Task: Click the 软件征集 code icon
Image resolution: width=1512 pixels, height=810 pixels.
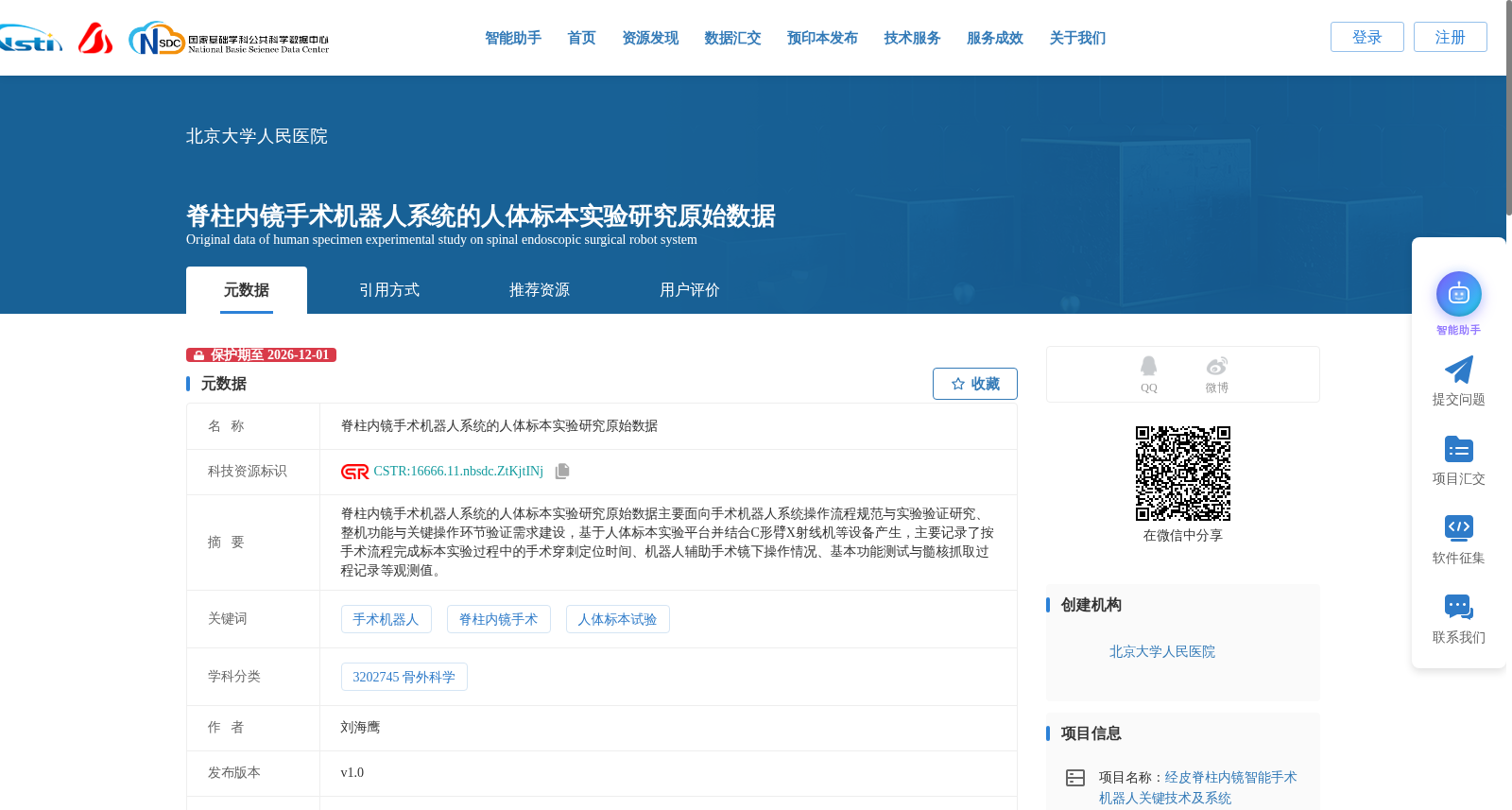Action: [1458, 528]
